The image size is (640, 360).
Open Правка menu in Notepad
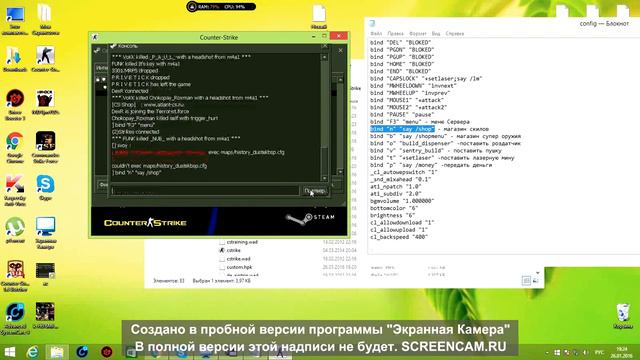click(x=396, y=33)
